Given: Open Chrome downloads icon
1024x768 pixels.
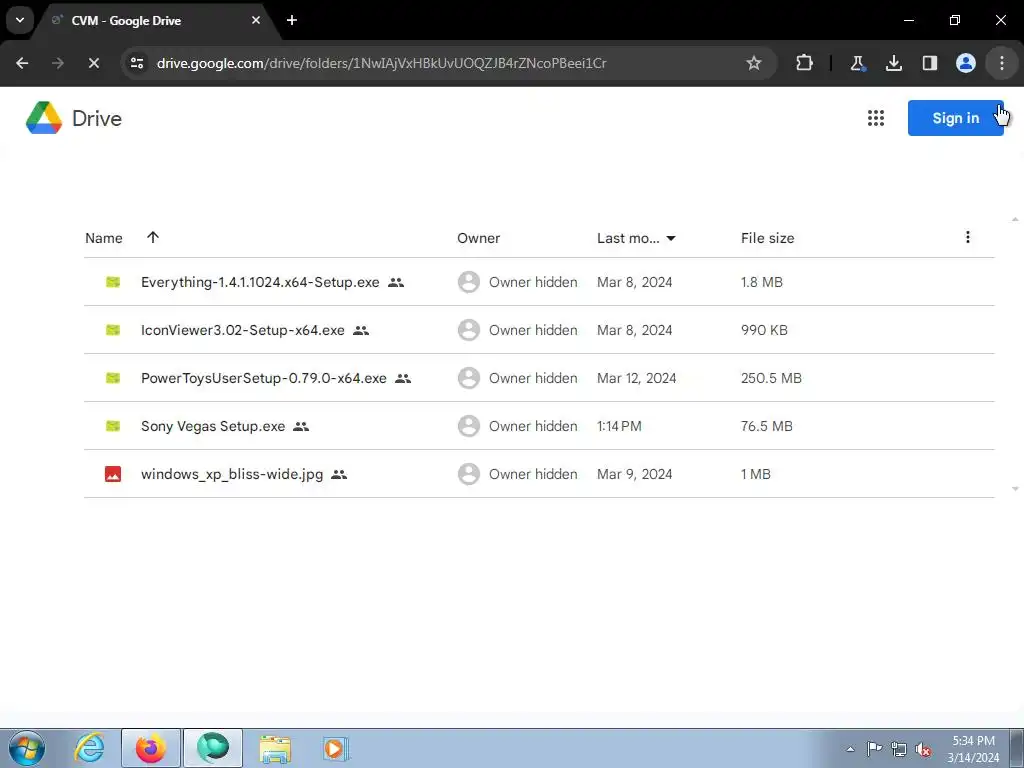Looking at the screenshot, I should coord(893,63).
